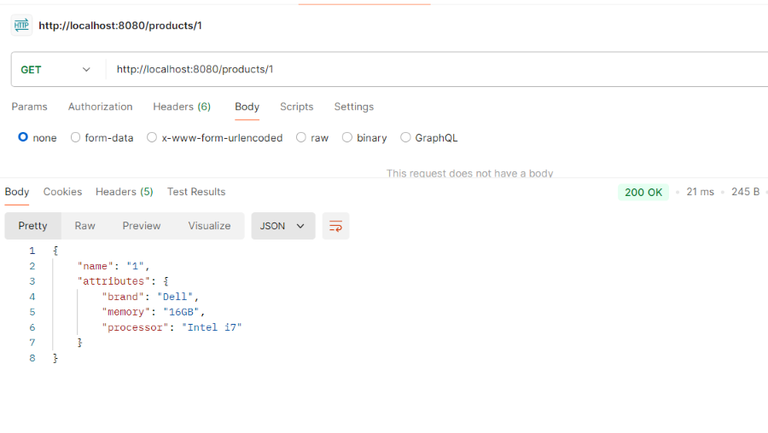Open the request Params tab
Screen dimensions: 768x433
click(29, 107)
